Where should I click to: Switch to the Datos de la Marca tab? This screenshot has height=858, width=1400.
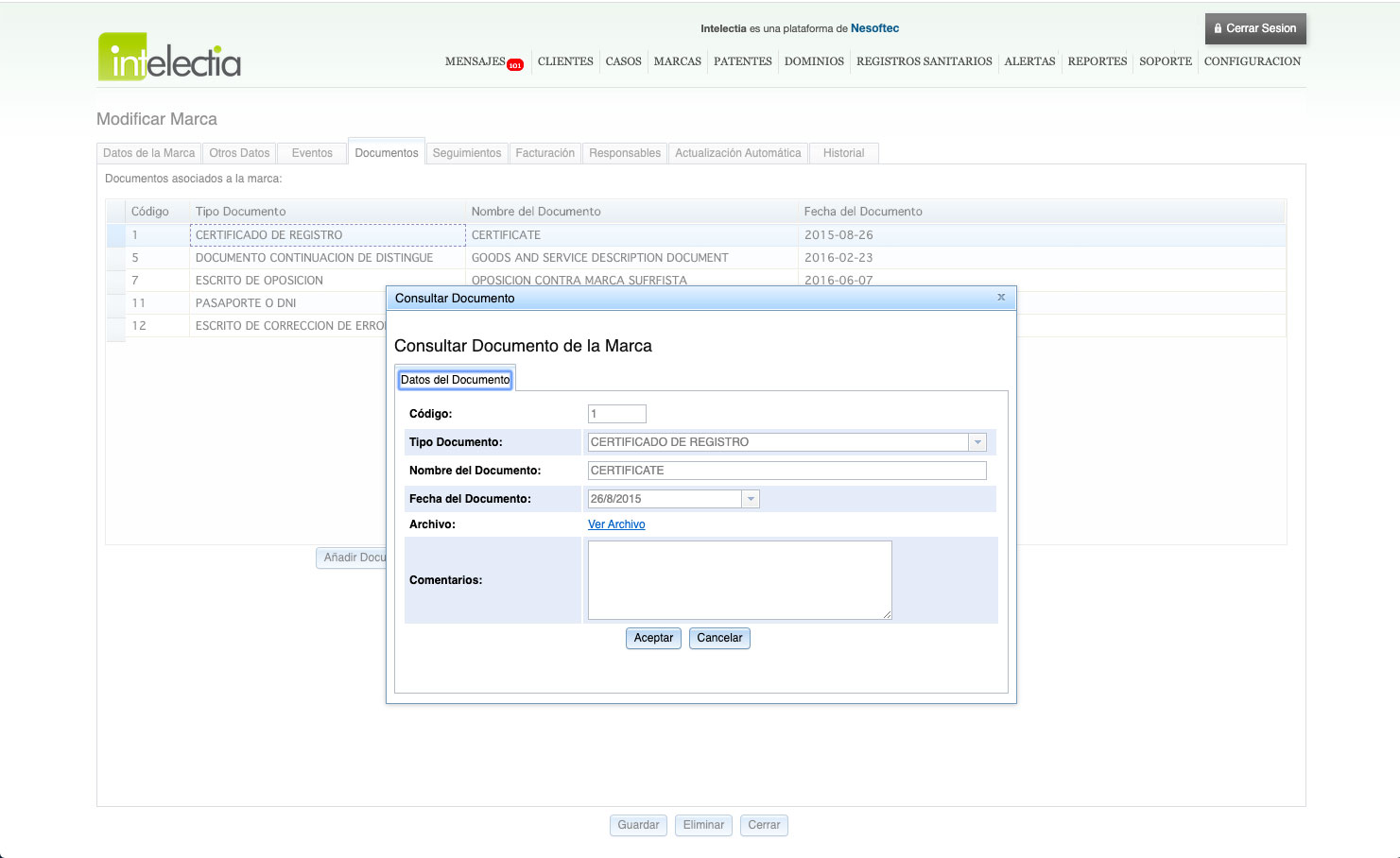148,153
